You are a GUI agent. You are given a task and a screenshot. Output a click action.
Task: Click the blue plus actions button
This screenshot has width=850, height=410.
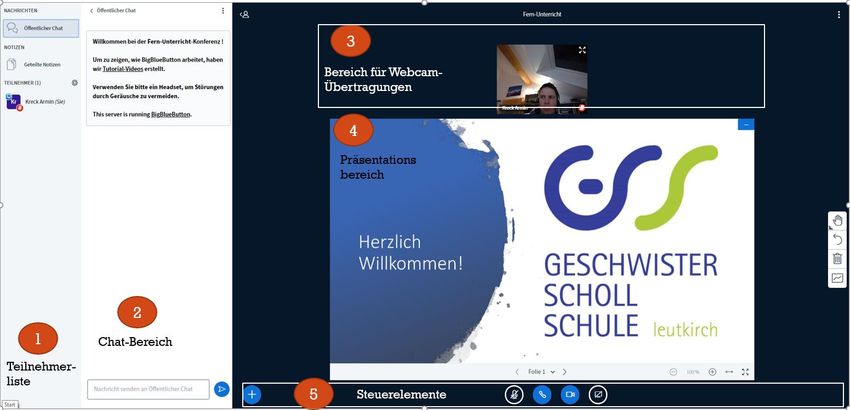pyautogui.click(x=252, y=395)
